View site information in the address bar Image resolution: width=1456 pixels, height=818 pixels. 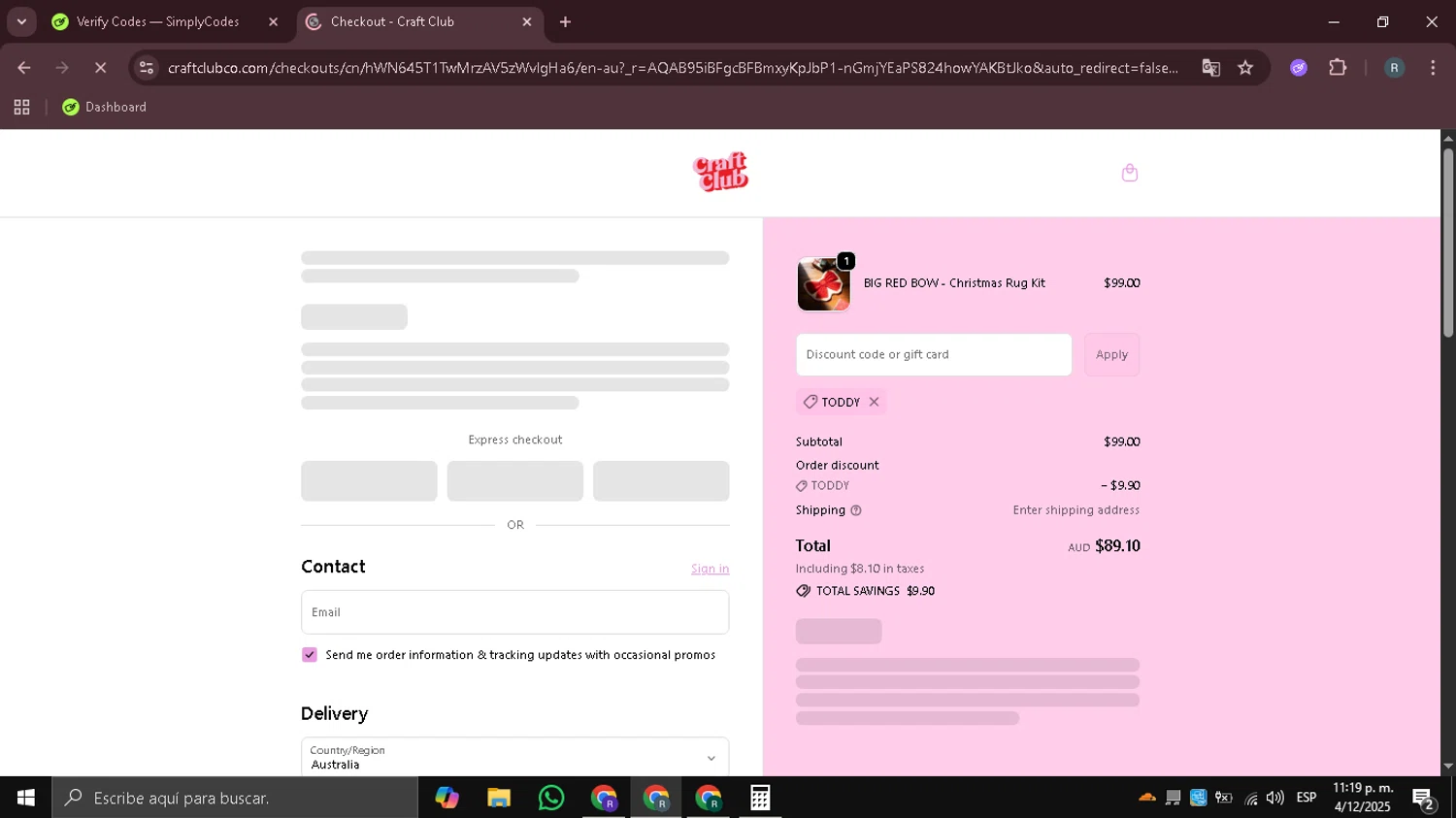point(146,68)
